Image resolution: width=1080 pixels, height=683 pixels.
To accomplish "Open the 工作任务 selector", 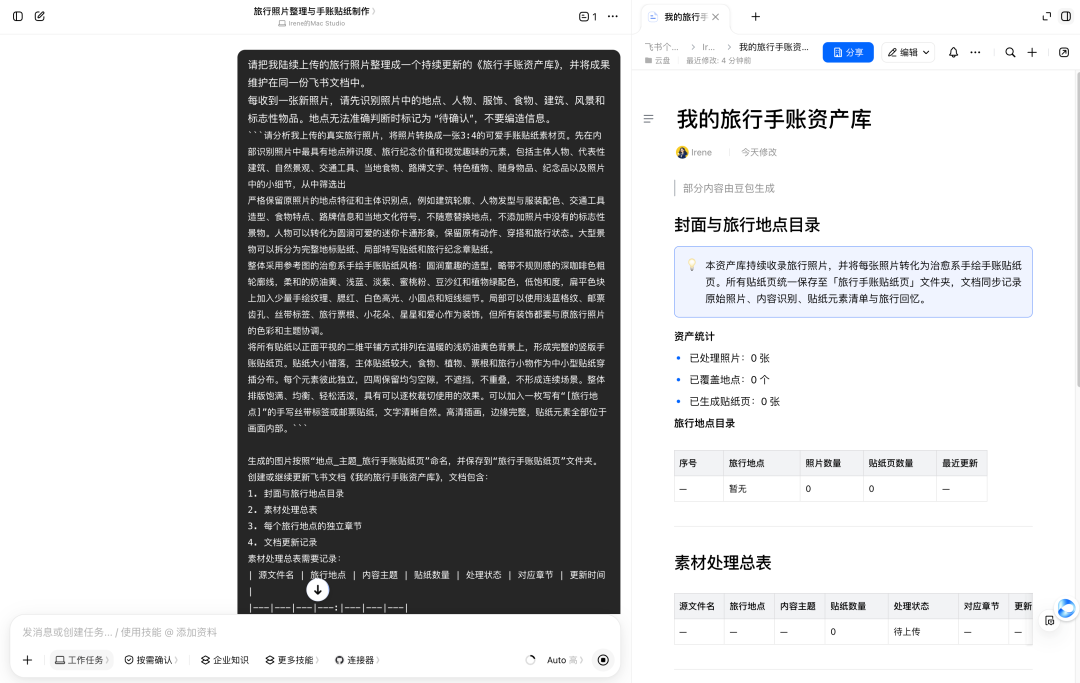I will (81, 660).
